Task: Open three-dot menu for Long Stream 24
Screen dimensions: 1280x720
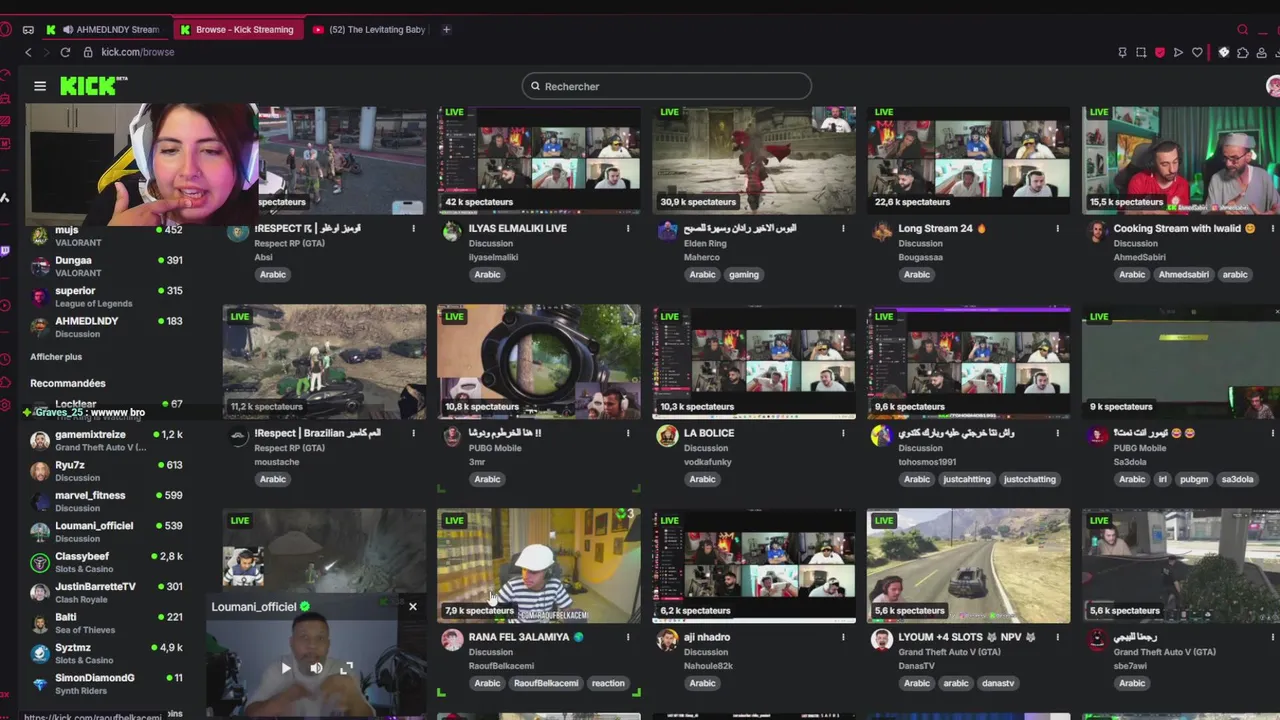Action: tap(1058, 229)
